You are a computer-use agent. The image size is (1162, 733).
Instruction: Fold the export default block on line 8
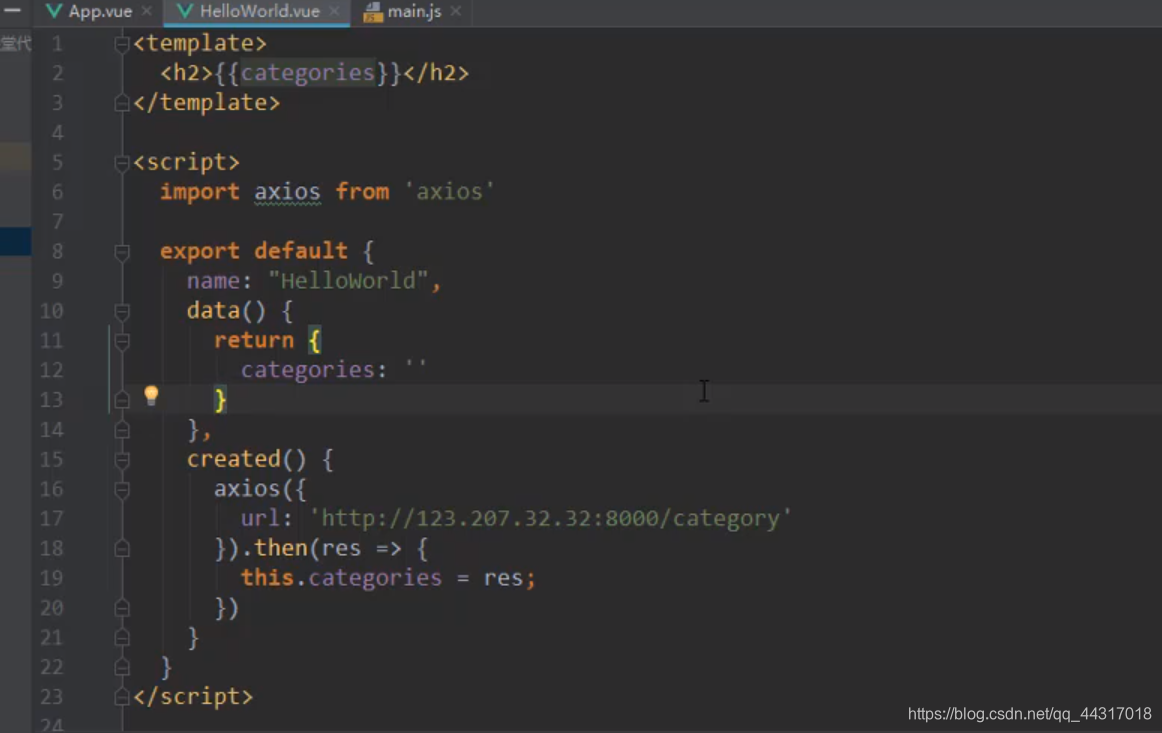coord(122,252)
